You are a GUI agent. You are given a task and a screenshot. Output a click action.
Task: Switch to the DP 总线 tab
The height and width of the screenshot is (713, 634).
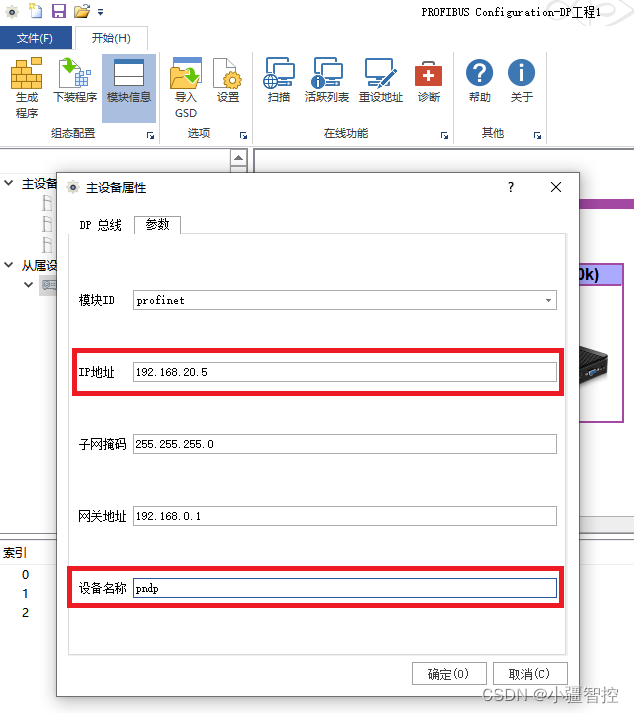click(x=100, y=225)
